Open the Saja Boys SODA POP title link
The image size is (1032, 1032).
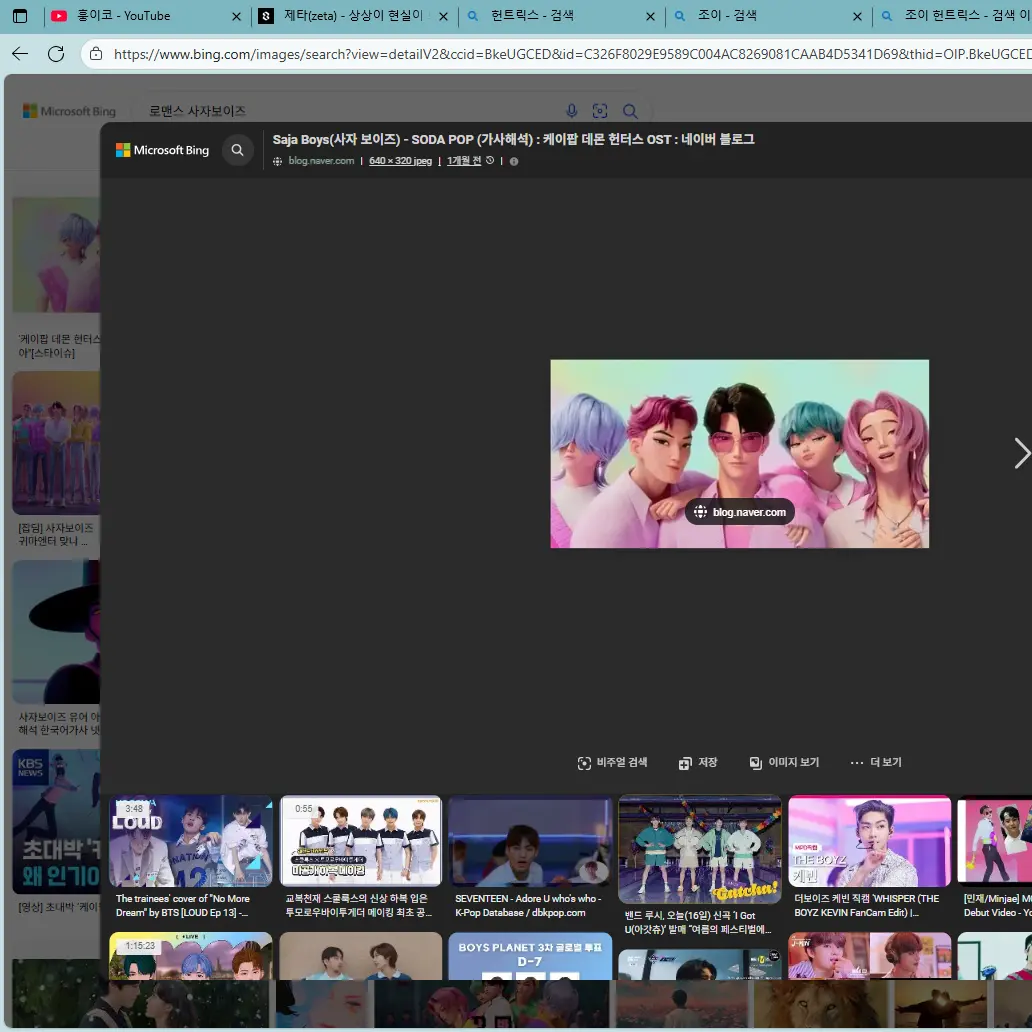(x=513, y=139)
